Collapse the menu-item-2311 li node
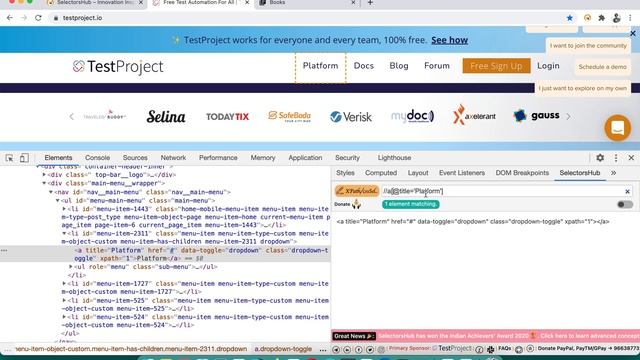640x360 pixels. pos(64,233)
